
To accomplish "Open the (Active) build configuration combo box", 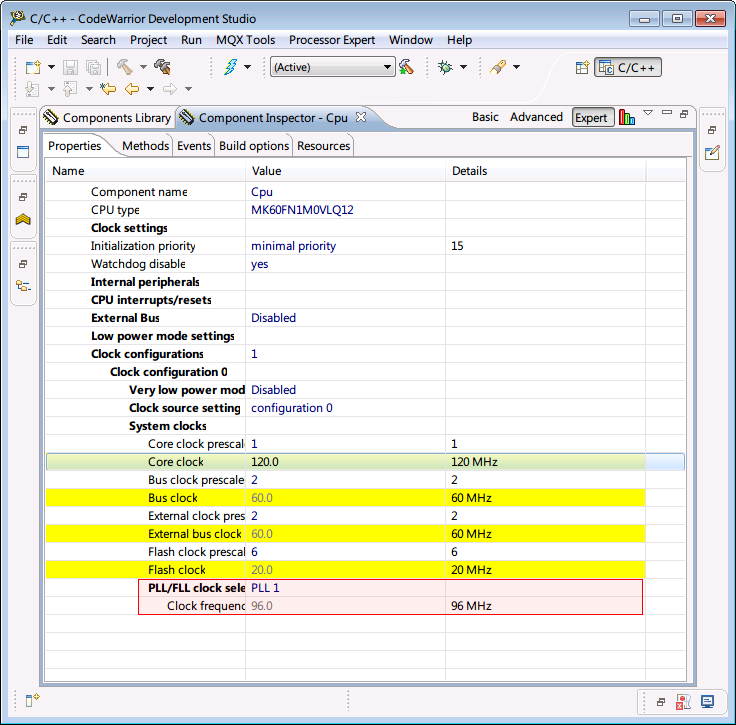I will (x=332, y=67).
